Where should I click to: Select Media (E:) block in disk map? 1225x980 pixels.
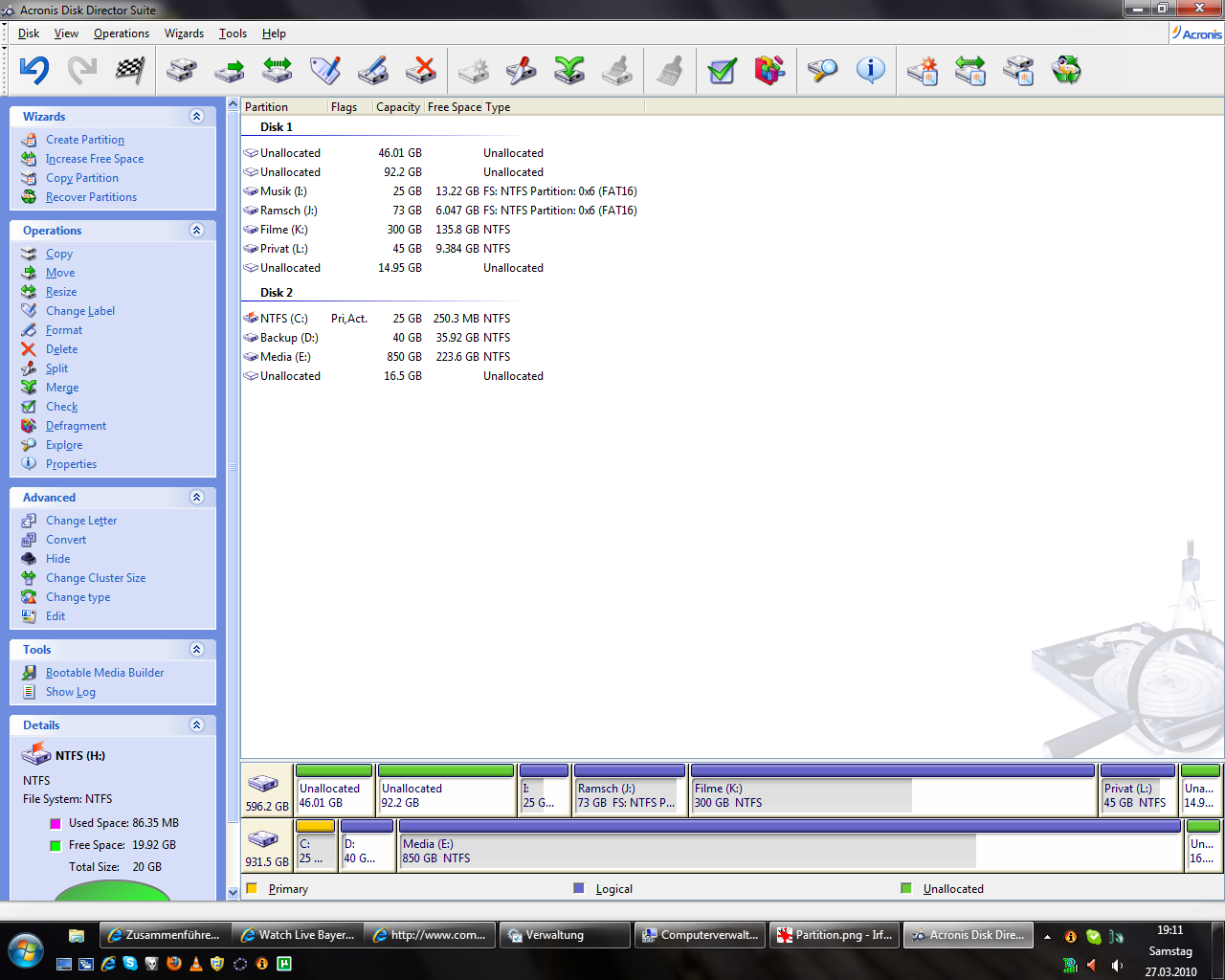pos(791,845)
